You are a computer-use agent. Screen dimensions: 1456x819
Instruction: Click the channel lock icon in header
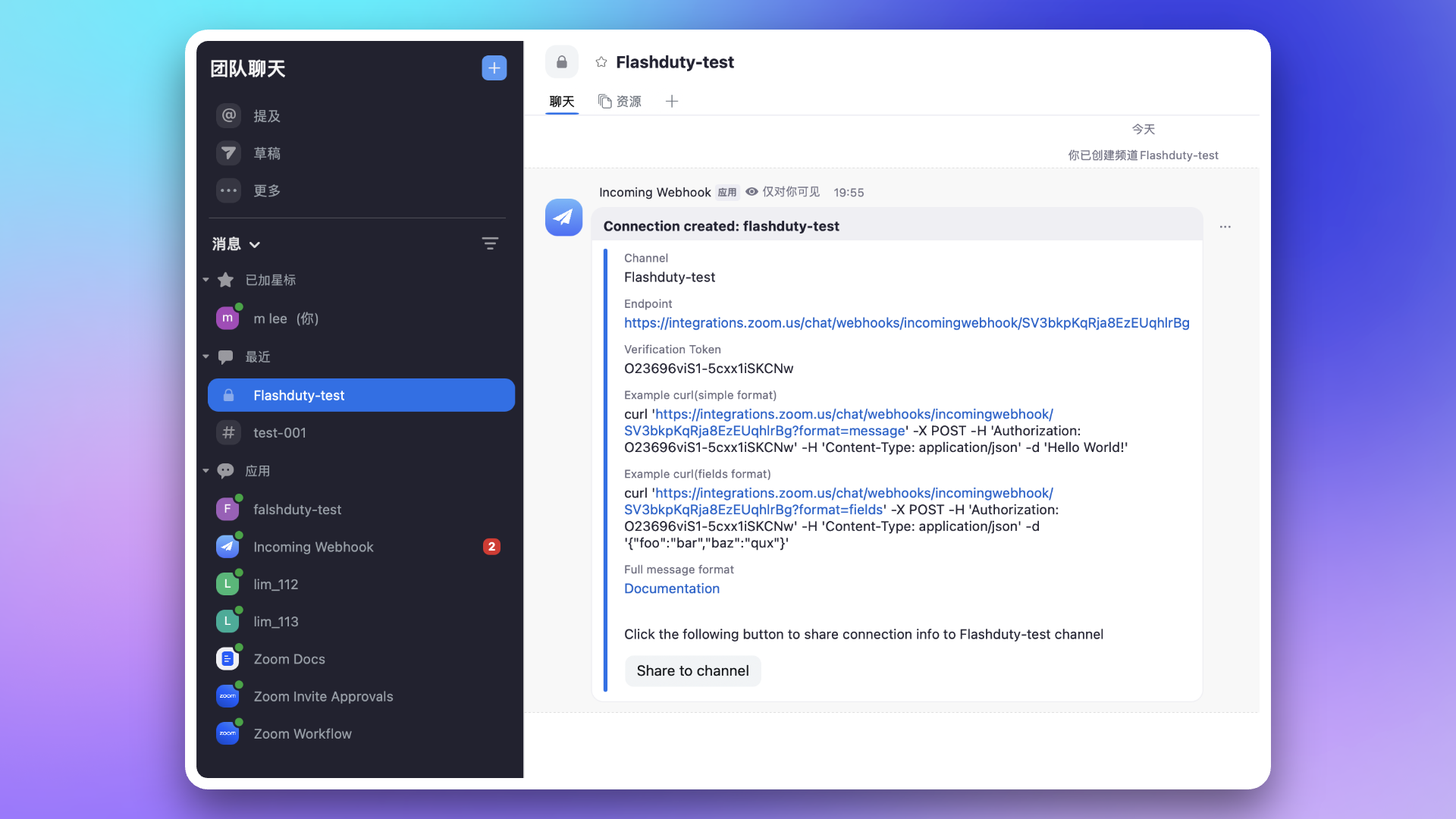[562, 62]
